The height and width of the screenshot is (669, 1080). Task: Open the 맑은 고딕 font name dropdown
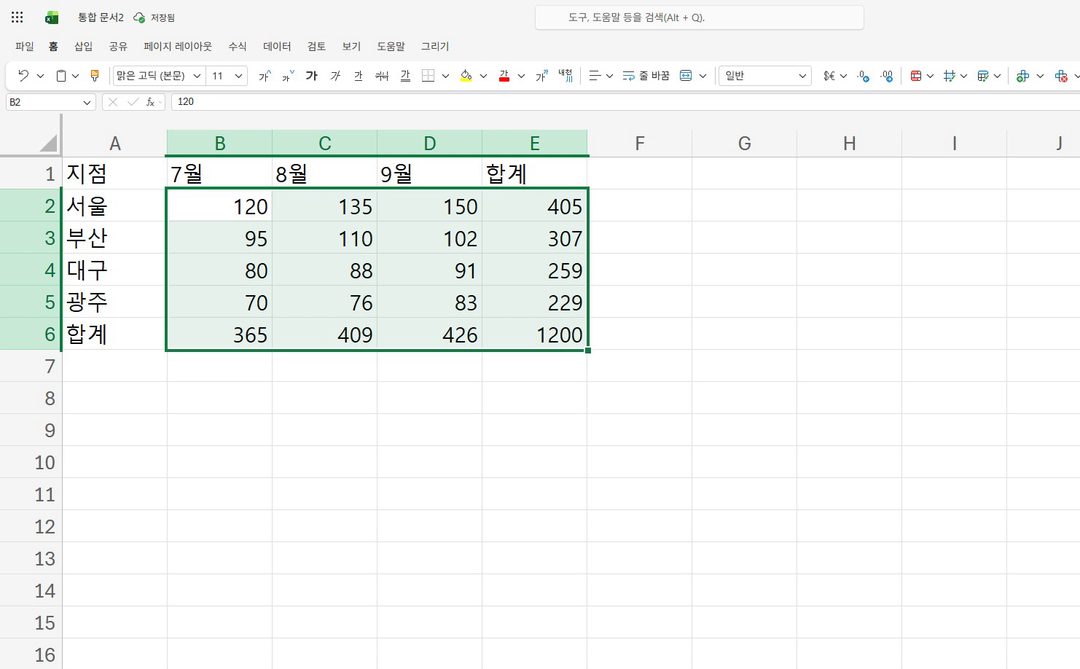(x=196, y=76)
